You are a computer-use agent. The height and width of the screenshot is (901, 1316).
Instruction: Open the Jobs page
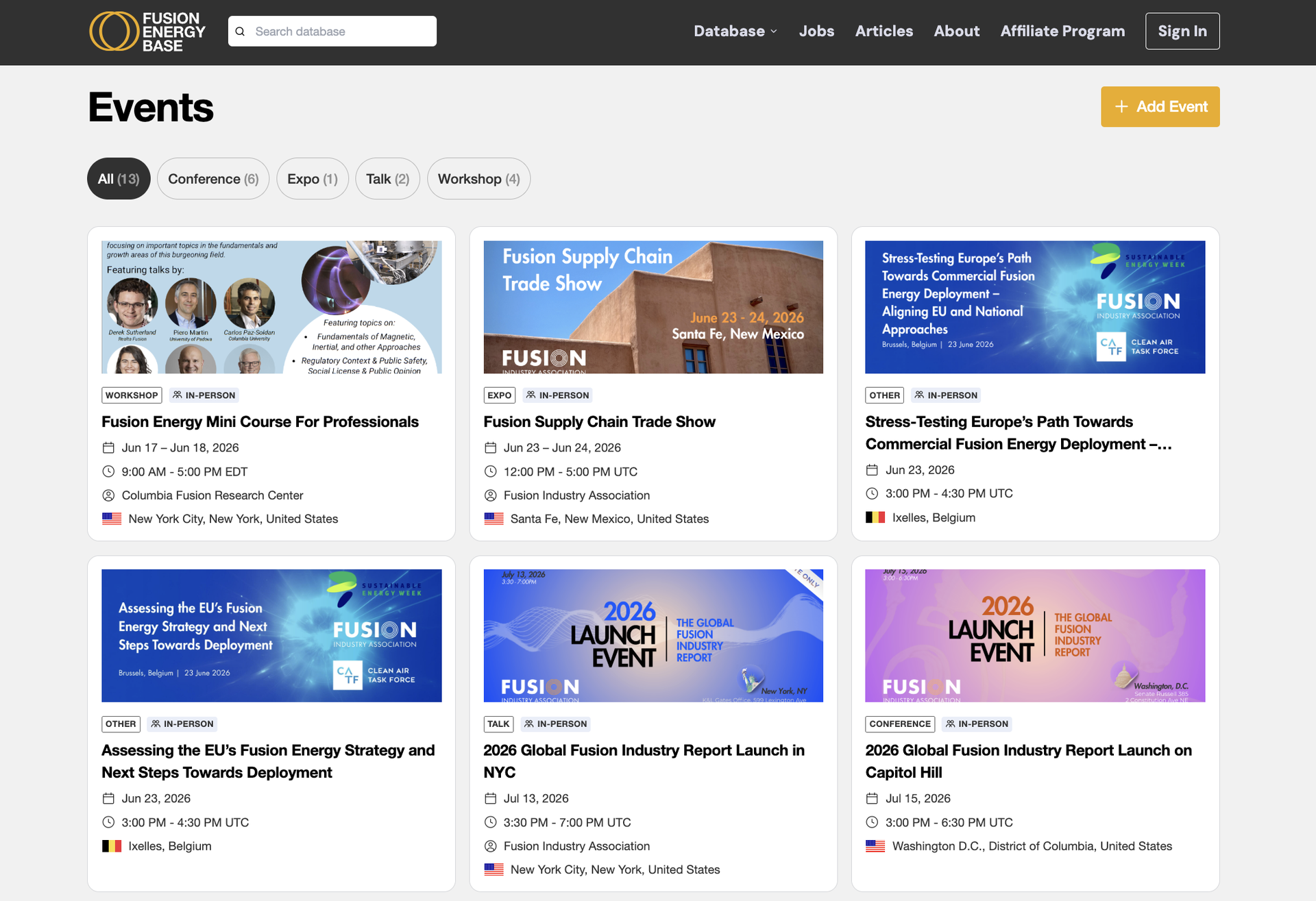click(816, 32)
